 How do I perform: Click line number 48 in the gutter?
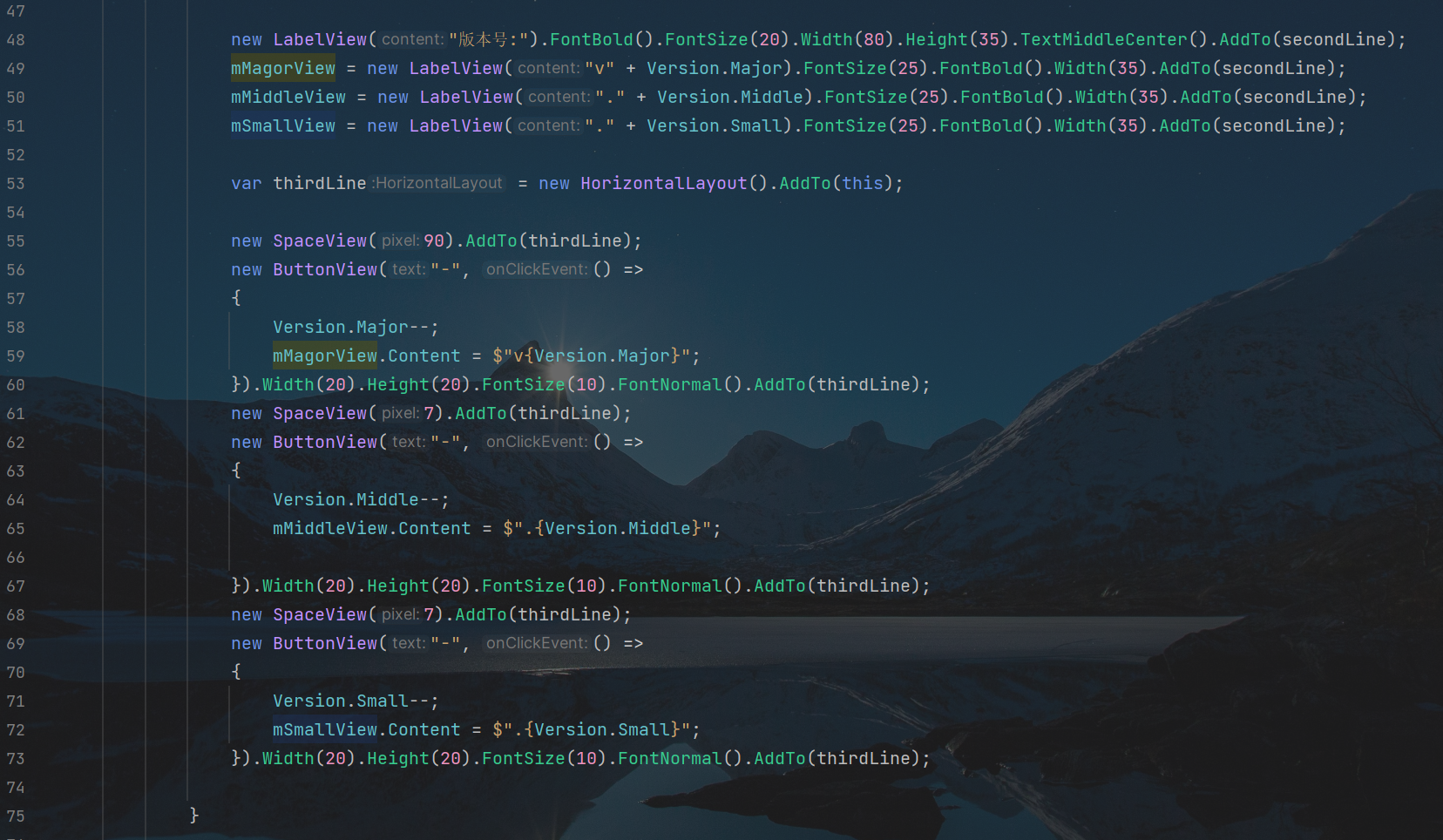16,39
